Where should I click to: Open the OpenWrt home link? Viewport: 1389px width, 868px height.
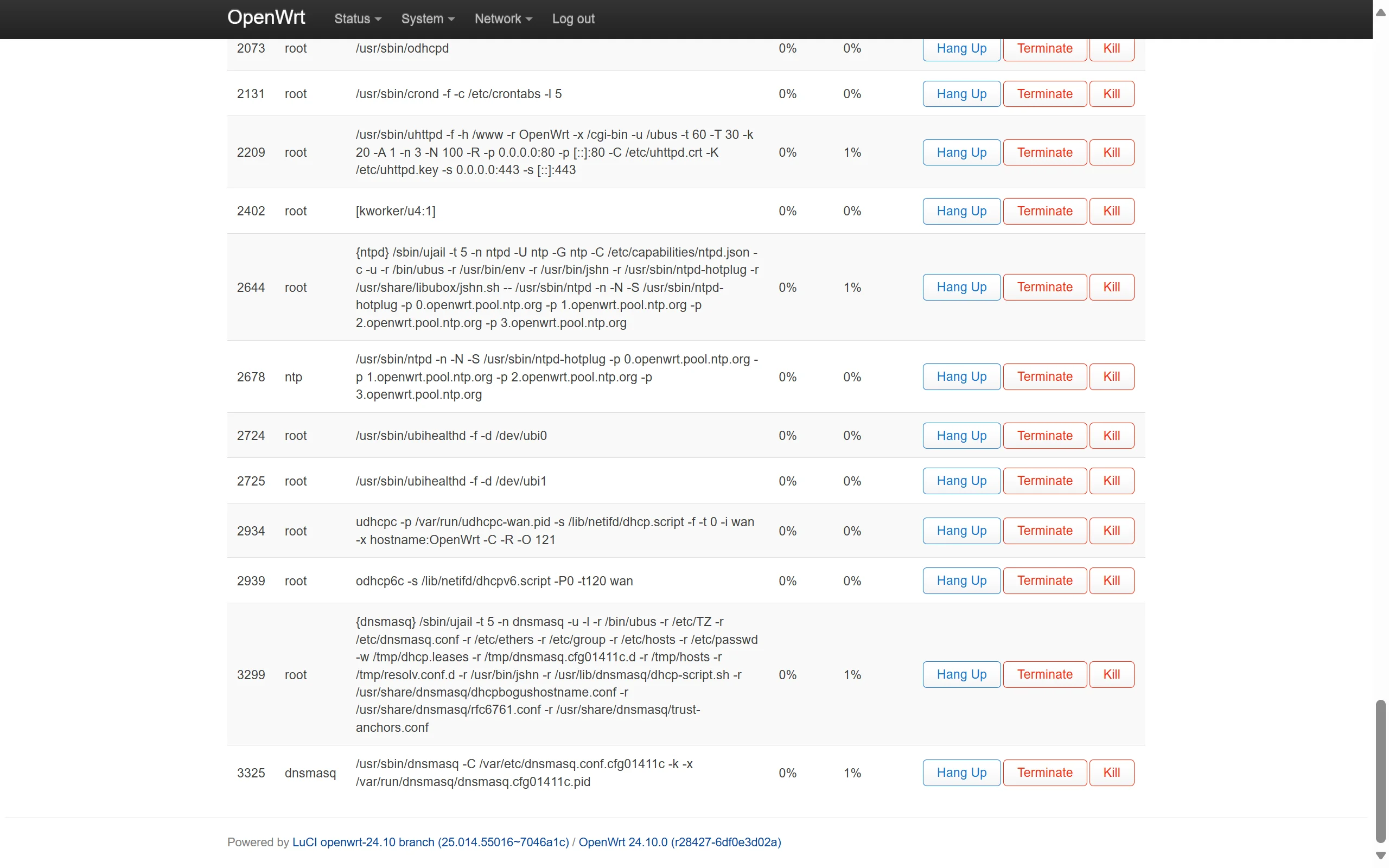click(x=266, y=17)
